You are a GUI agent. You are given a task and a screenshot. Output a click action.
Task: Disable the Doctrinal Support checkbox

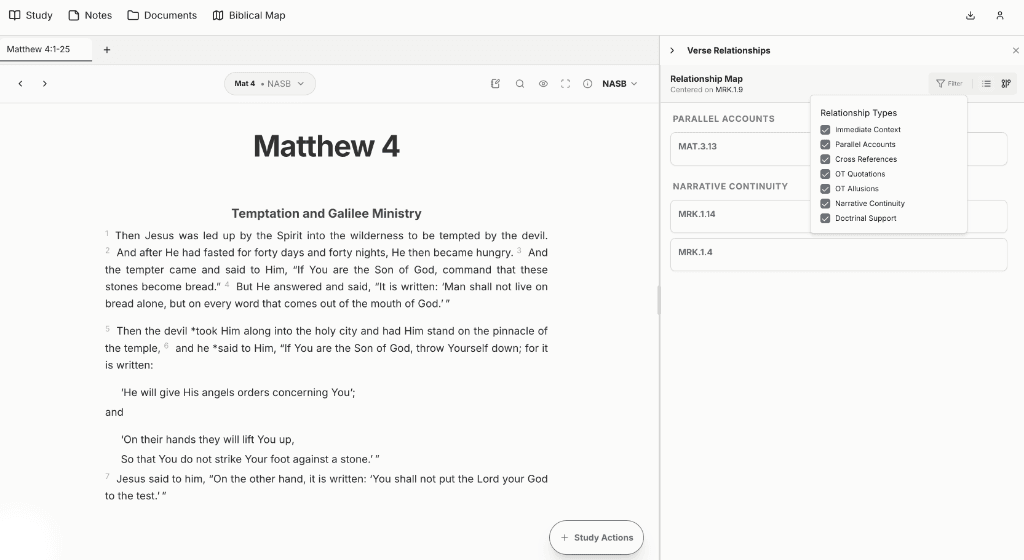(825, 218)
